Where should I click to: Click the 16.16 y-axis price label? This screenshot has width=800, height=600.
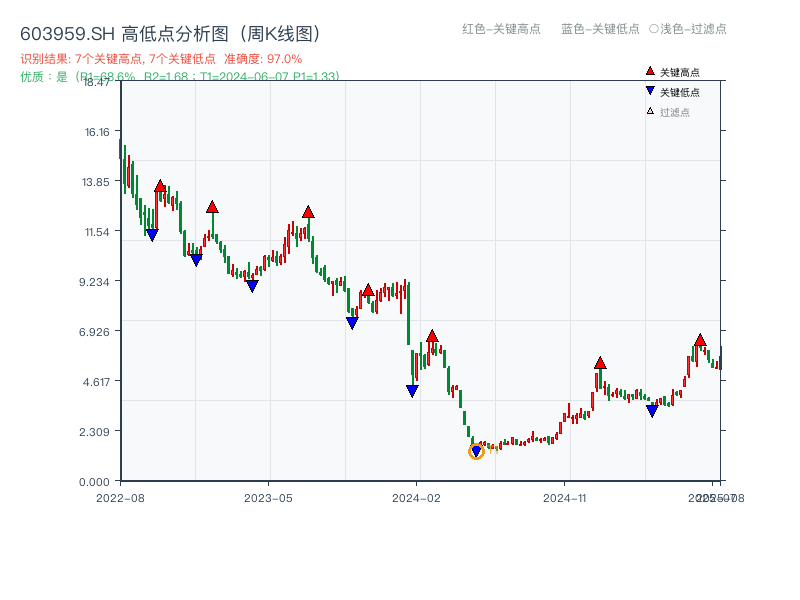click(x=101, y=132)
